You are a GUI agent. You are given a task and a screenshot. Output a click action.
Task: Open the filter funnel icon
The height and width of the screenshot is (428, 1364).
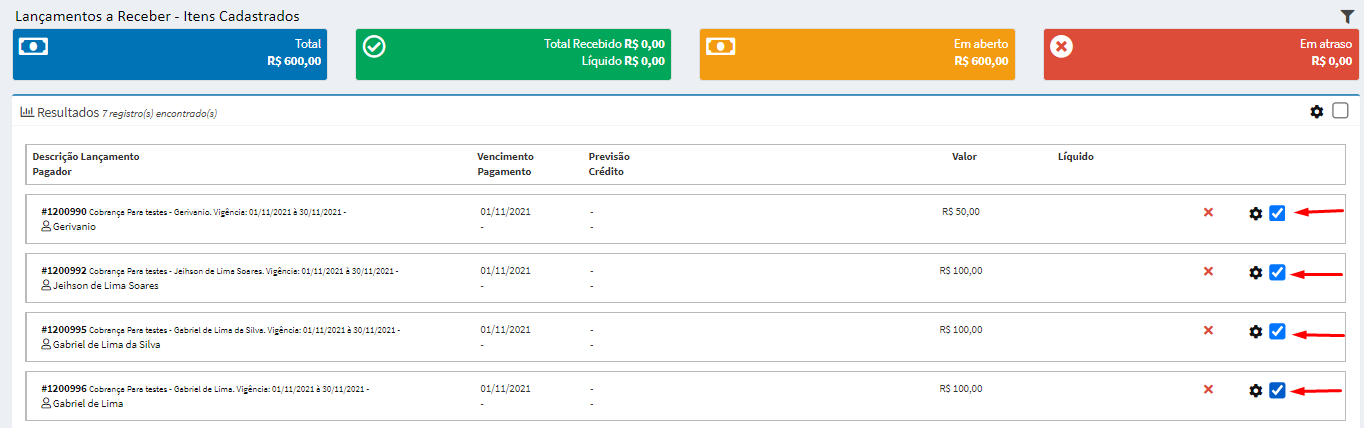1346,16
